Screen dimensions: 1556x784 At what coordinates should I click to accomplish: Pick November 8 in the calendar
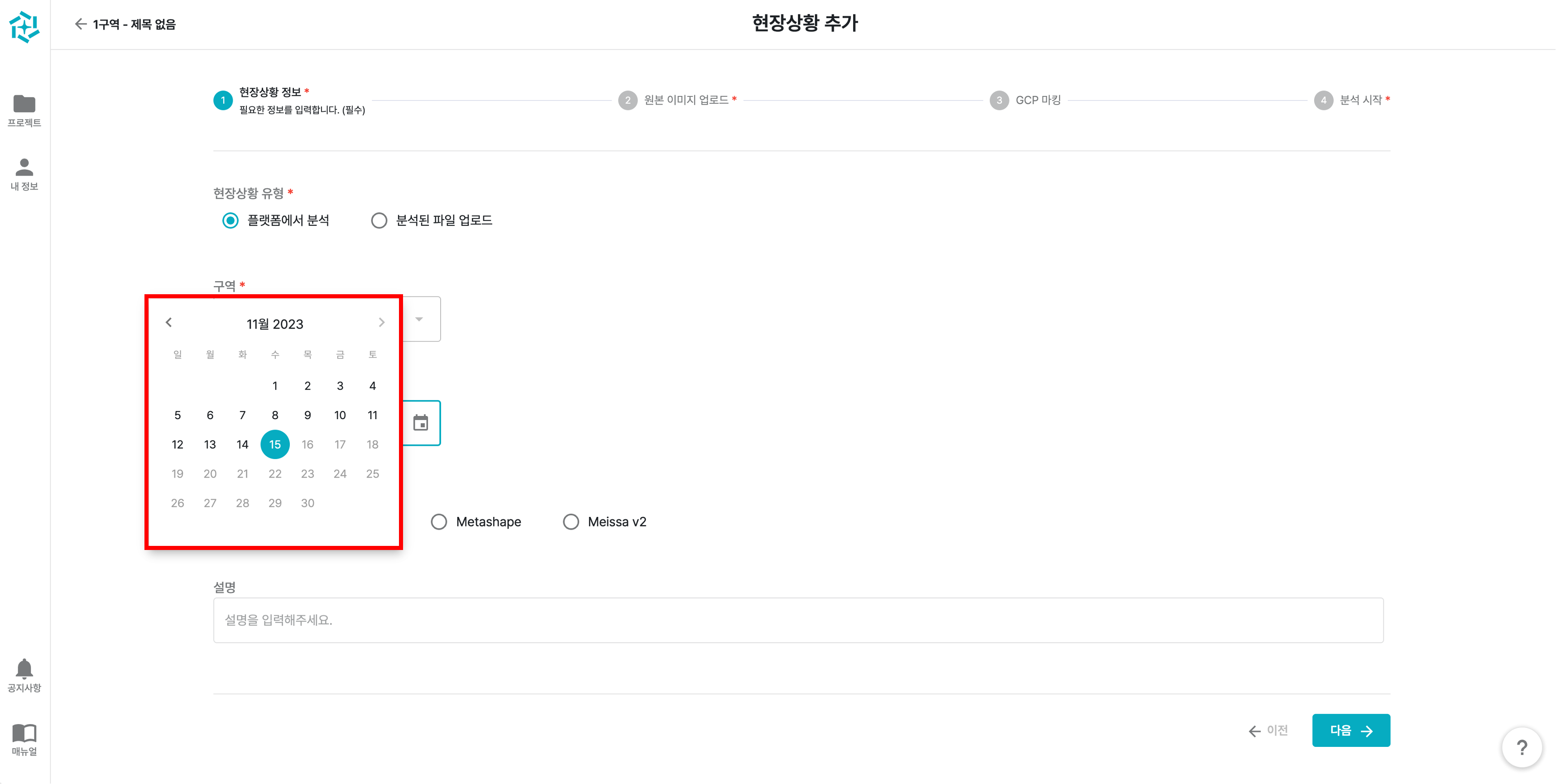(x=275, y=415)
